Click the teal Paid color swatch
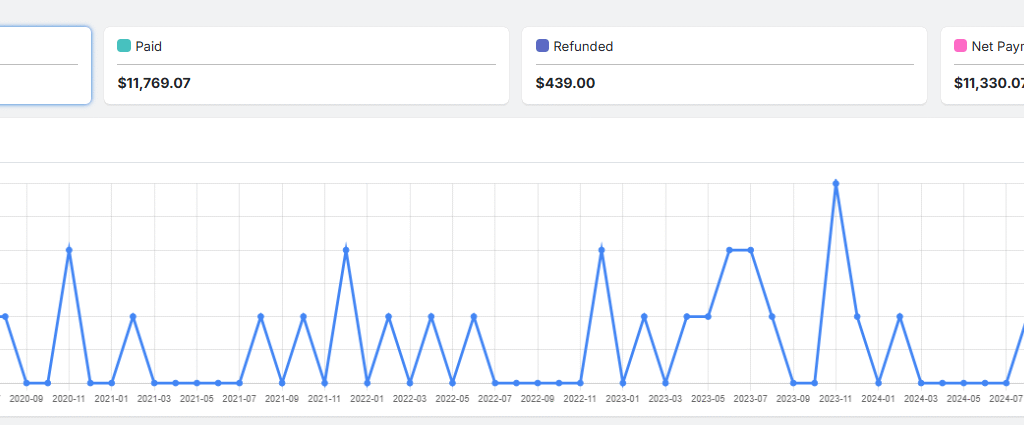 (124, 46)
